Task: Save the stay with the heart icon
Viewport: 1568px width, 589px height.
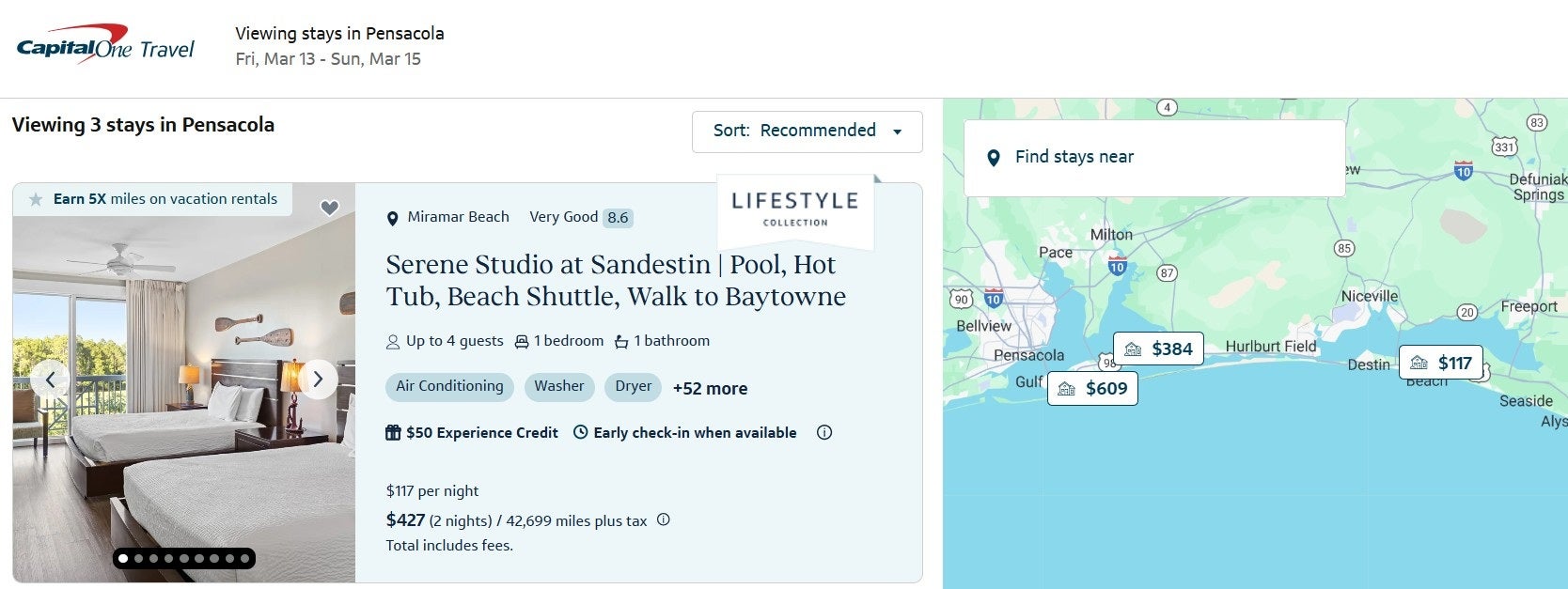Action: tap(329, 208)
